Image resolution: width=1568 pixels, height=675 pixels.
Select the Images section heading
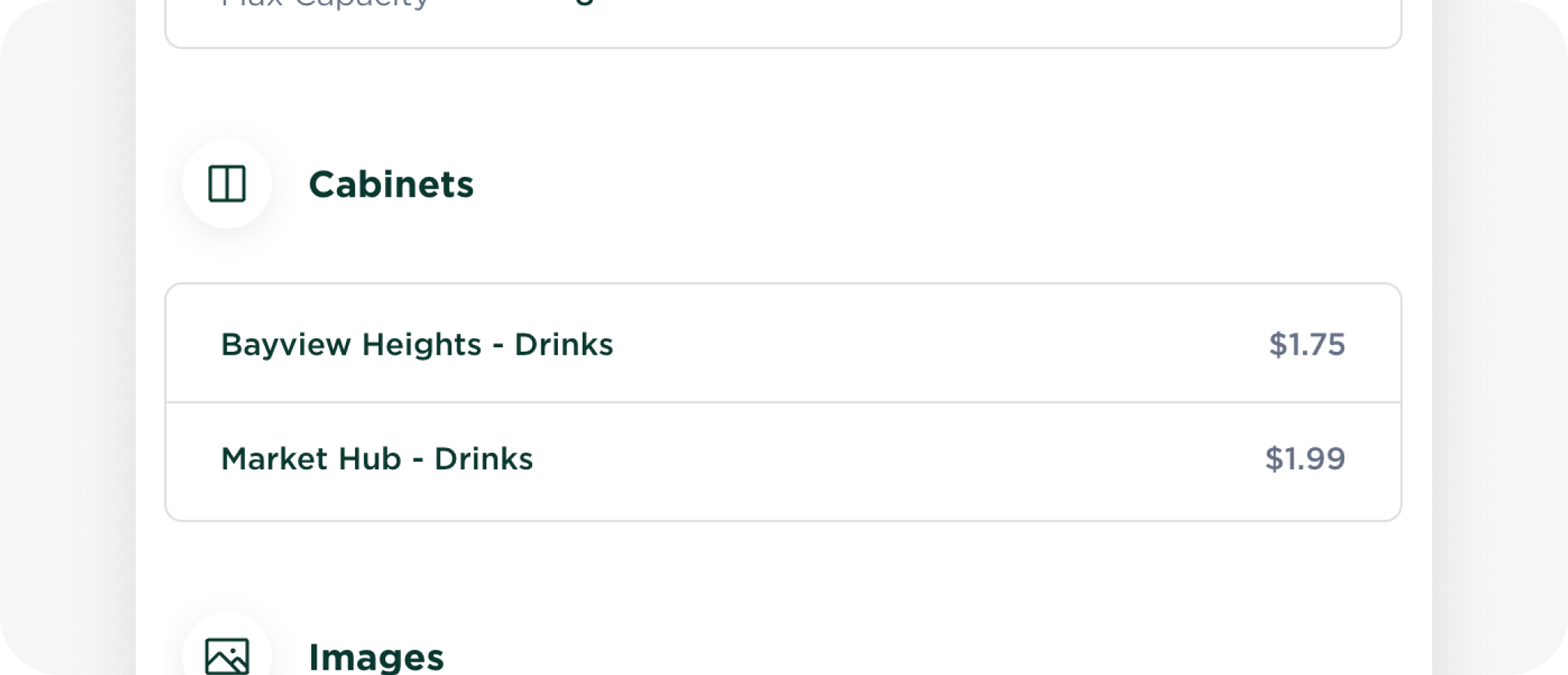(375, 656)
